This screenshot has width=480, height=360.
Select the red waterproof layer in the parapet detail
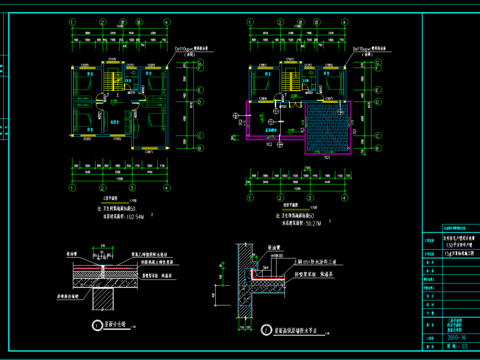click(269, 275)
